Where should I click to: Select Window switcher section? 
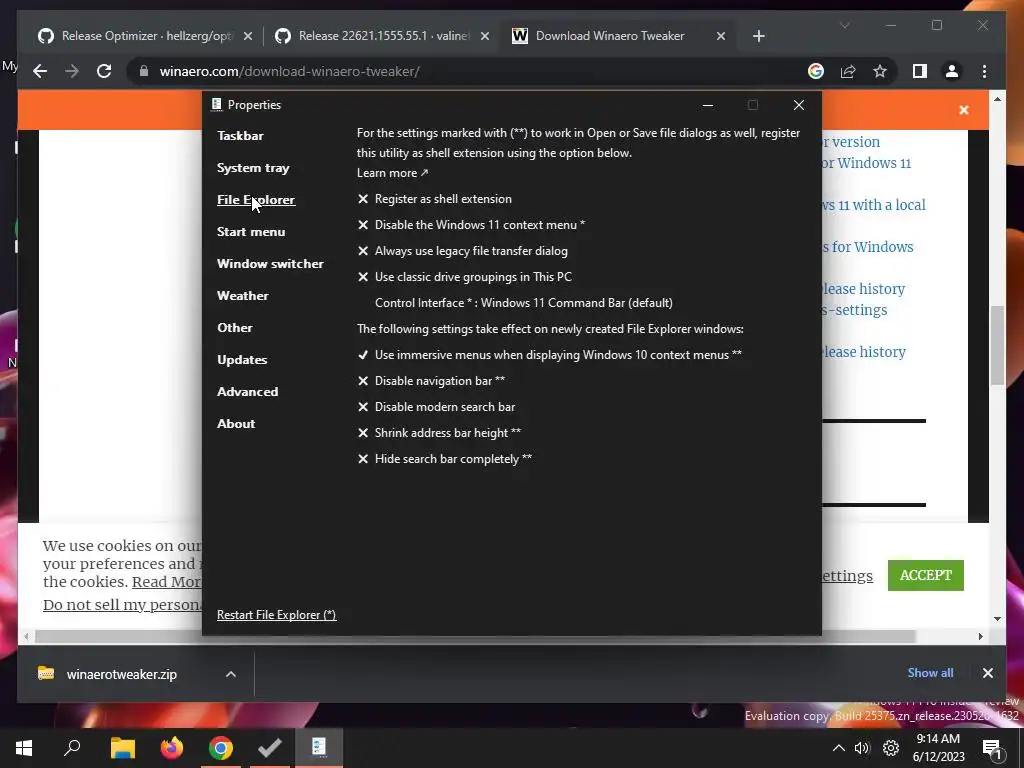click(x=270, y=264)
